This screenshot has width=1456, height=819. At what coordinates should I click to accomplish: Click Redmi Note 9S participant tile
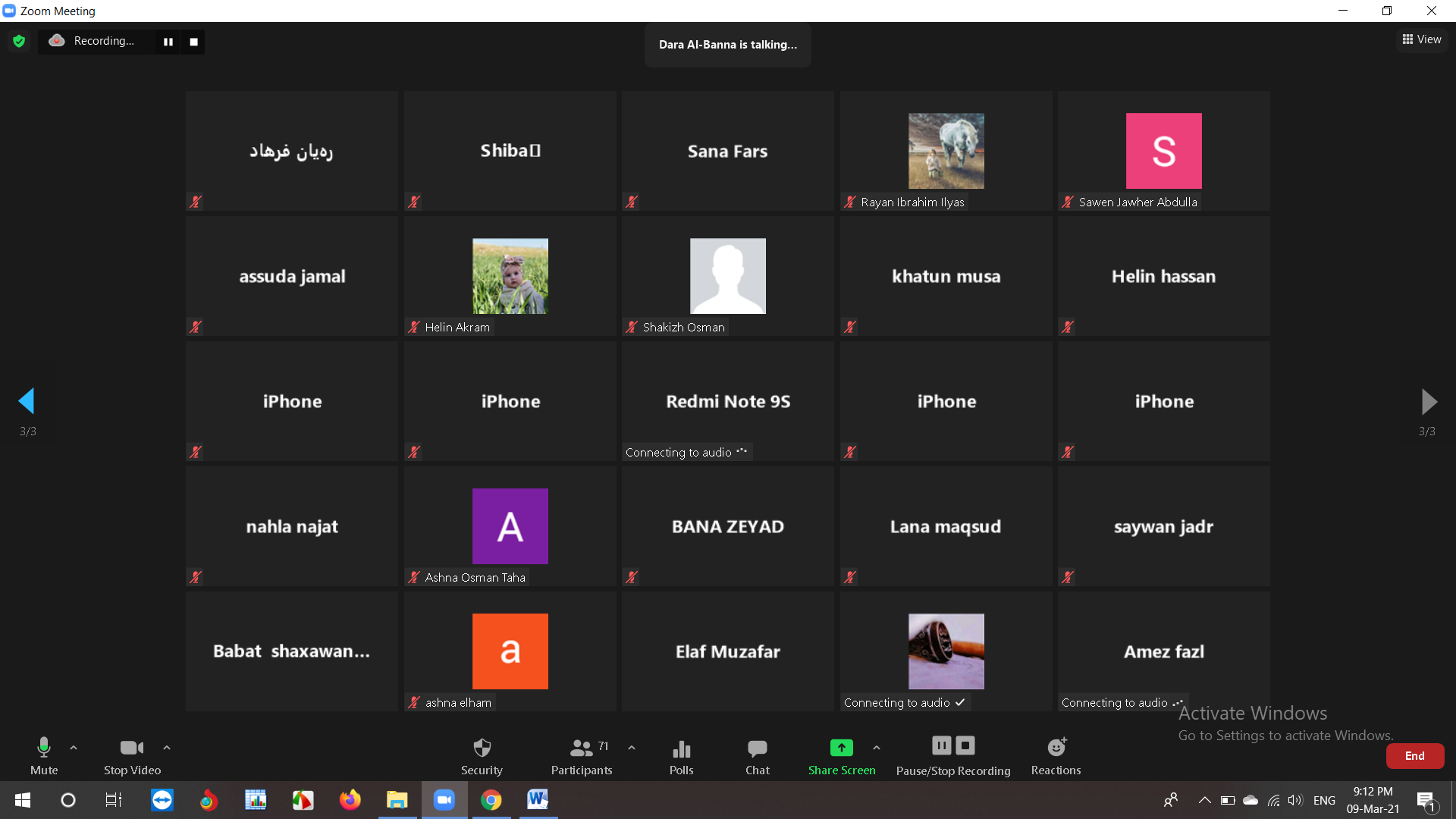(x=728, y=401)
